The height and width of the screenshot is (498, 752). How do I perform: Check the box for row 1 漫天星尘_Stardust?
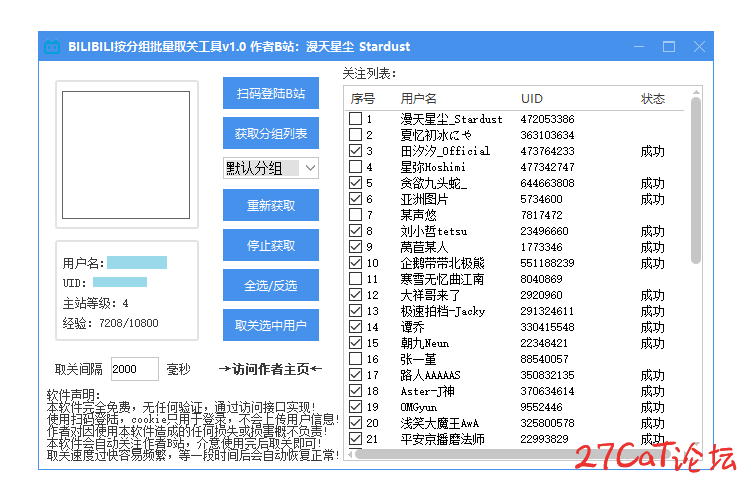tap(355, 119)
